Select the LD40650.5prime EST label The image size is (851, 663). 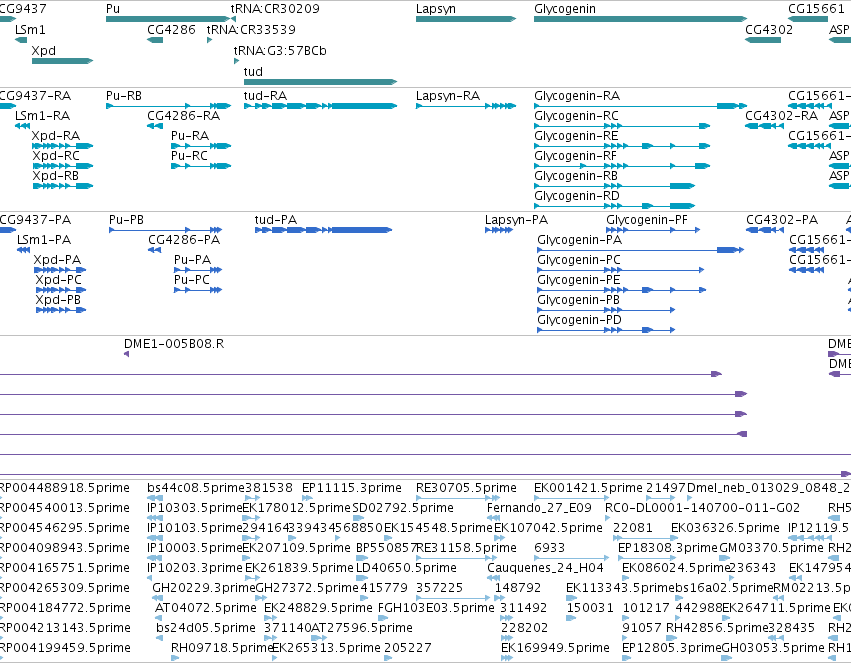(x=406, y=568)
